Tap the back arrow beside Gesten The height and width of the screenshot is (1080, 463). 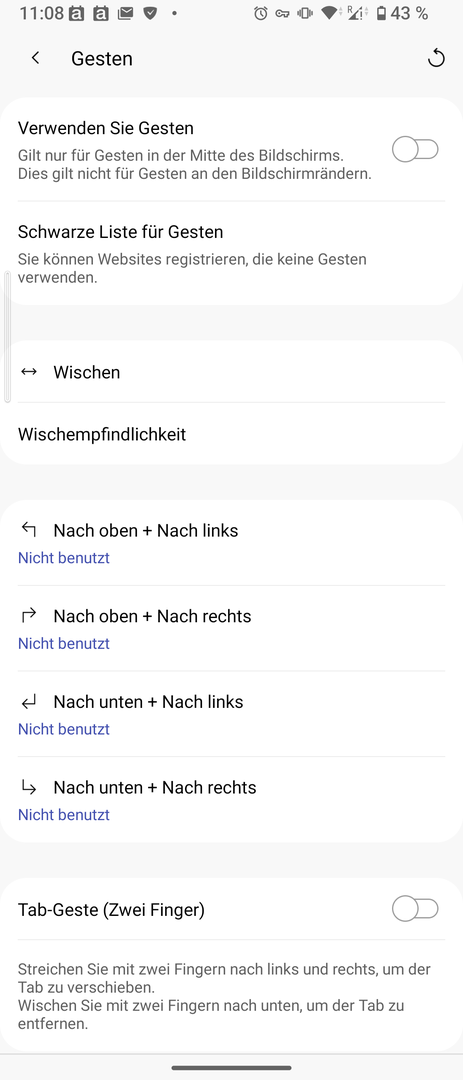point(35,59)
